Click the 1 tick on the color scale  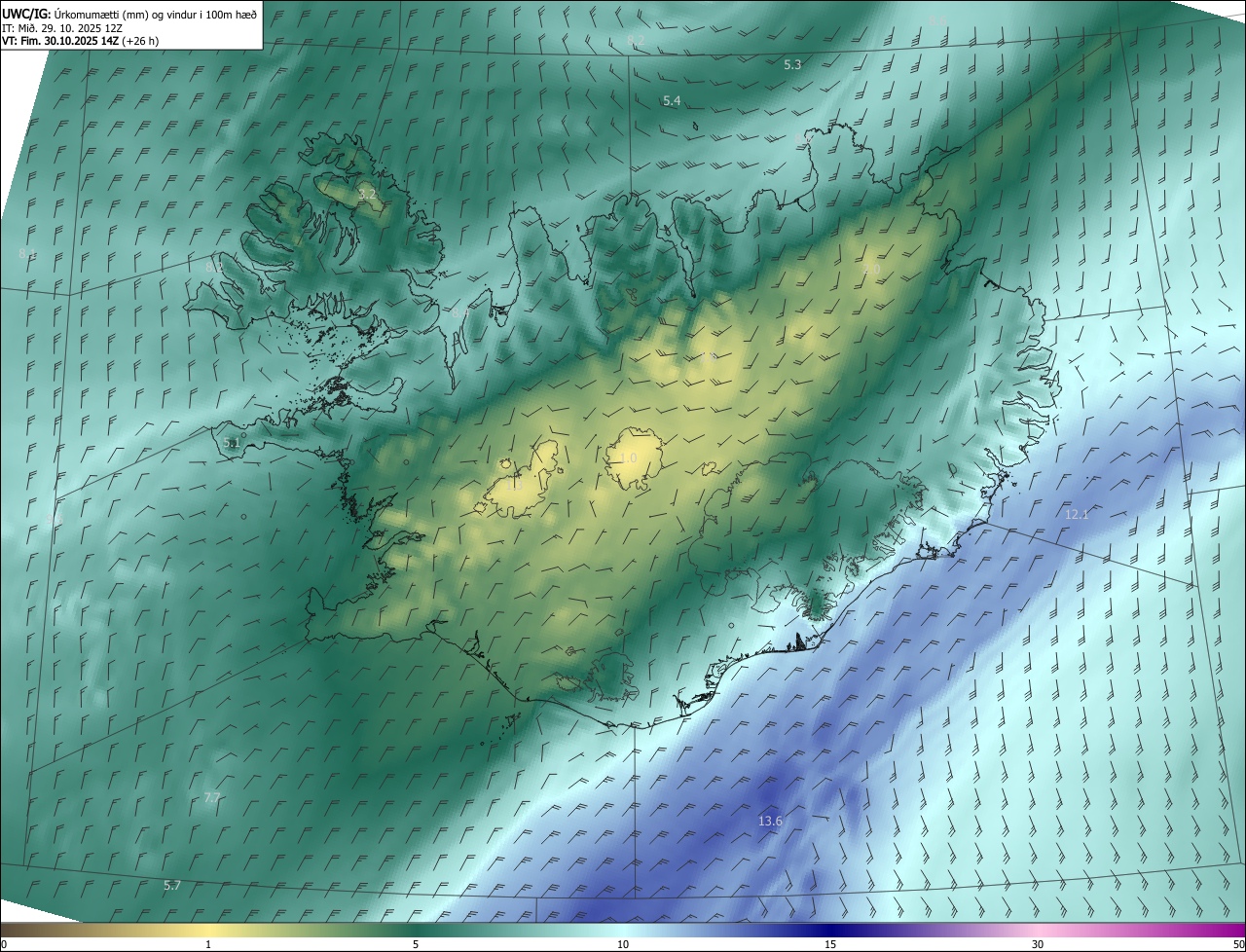[x=208, y=944]
